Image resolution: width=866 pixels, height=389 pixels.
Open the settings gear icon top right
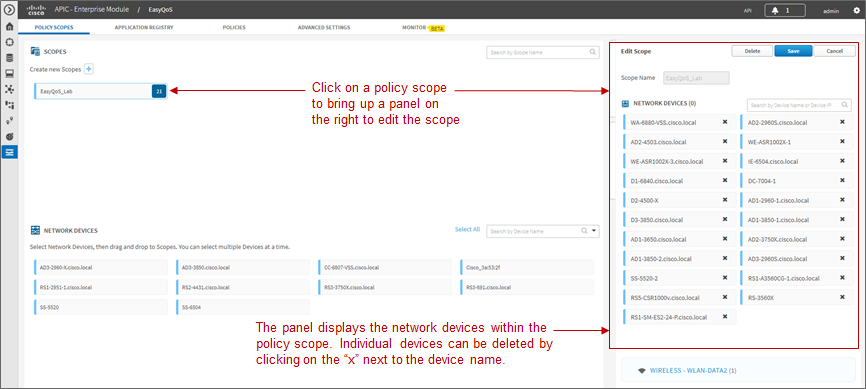[857, 10]
